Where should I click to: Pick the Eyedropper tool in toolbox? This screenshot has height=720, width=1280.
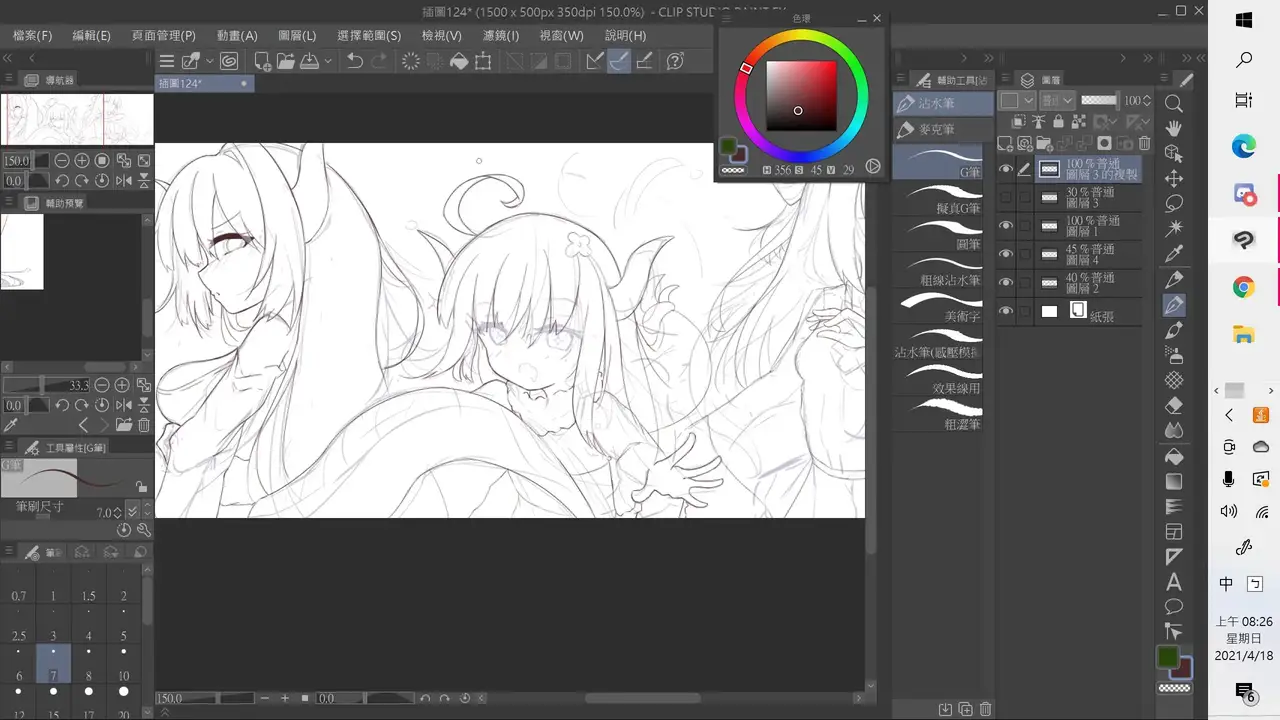1175,254
